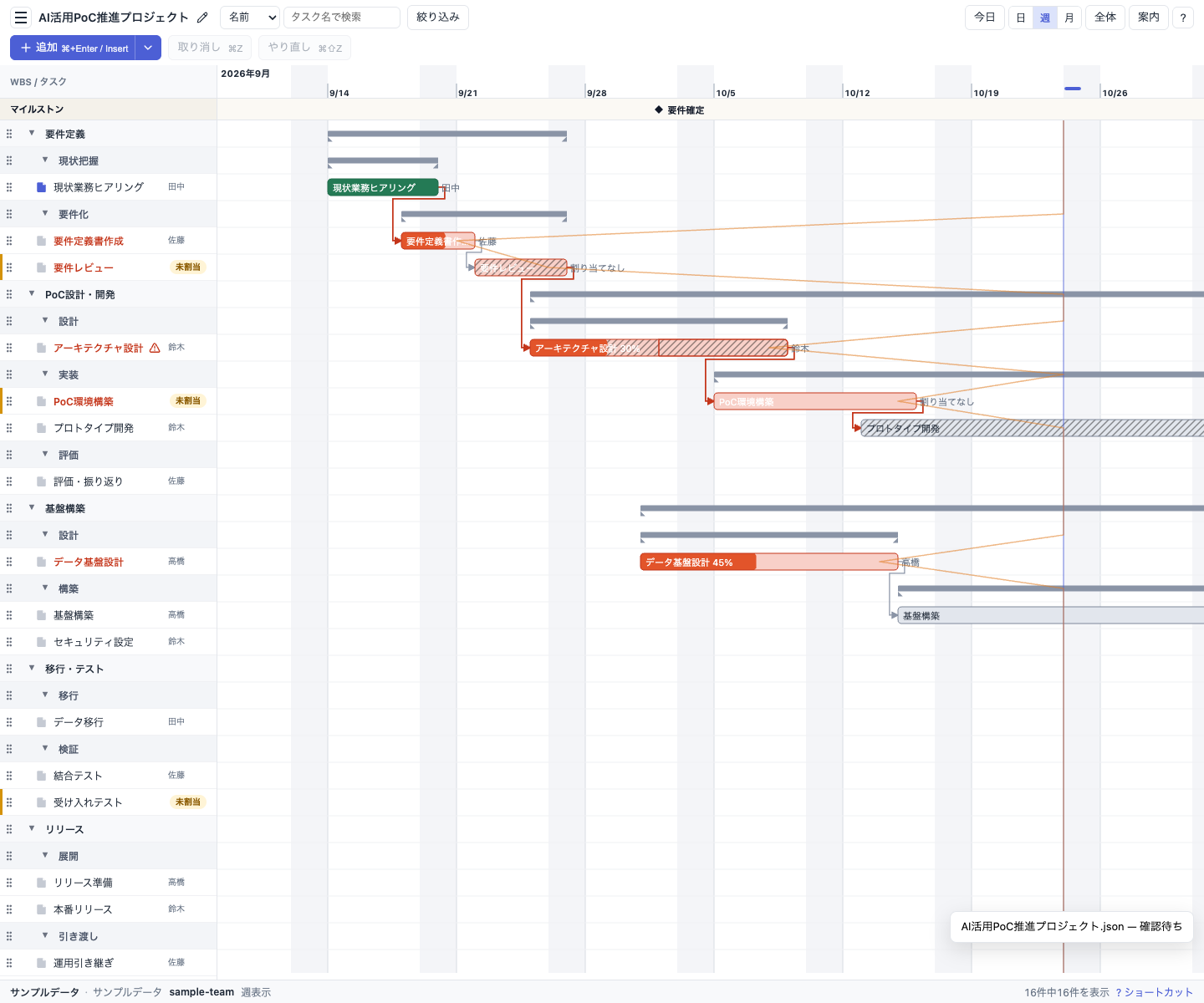This screenshot has width=1204, height=1003.
Task: Open the 名前 search field dropdown
Action: pyautogui.click(x=249, y=18)
